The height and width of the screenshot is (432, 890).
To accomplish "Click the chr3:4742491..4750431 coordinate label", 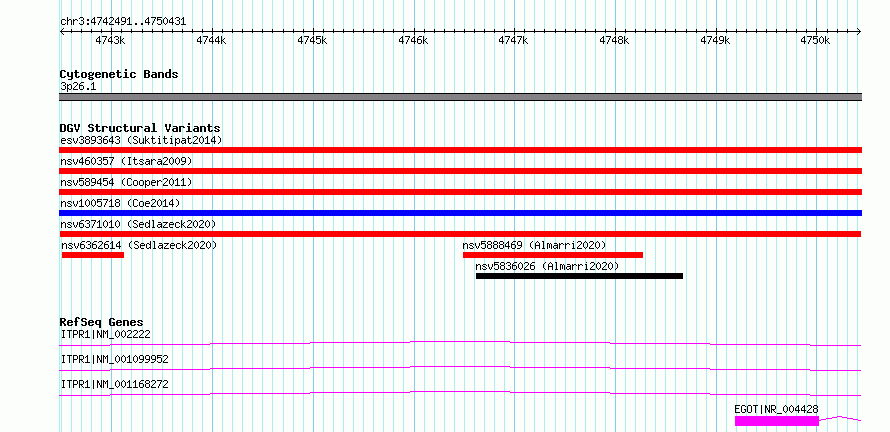I will point(123,22).
